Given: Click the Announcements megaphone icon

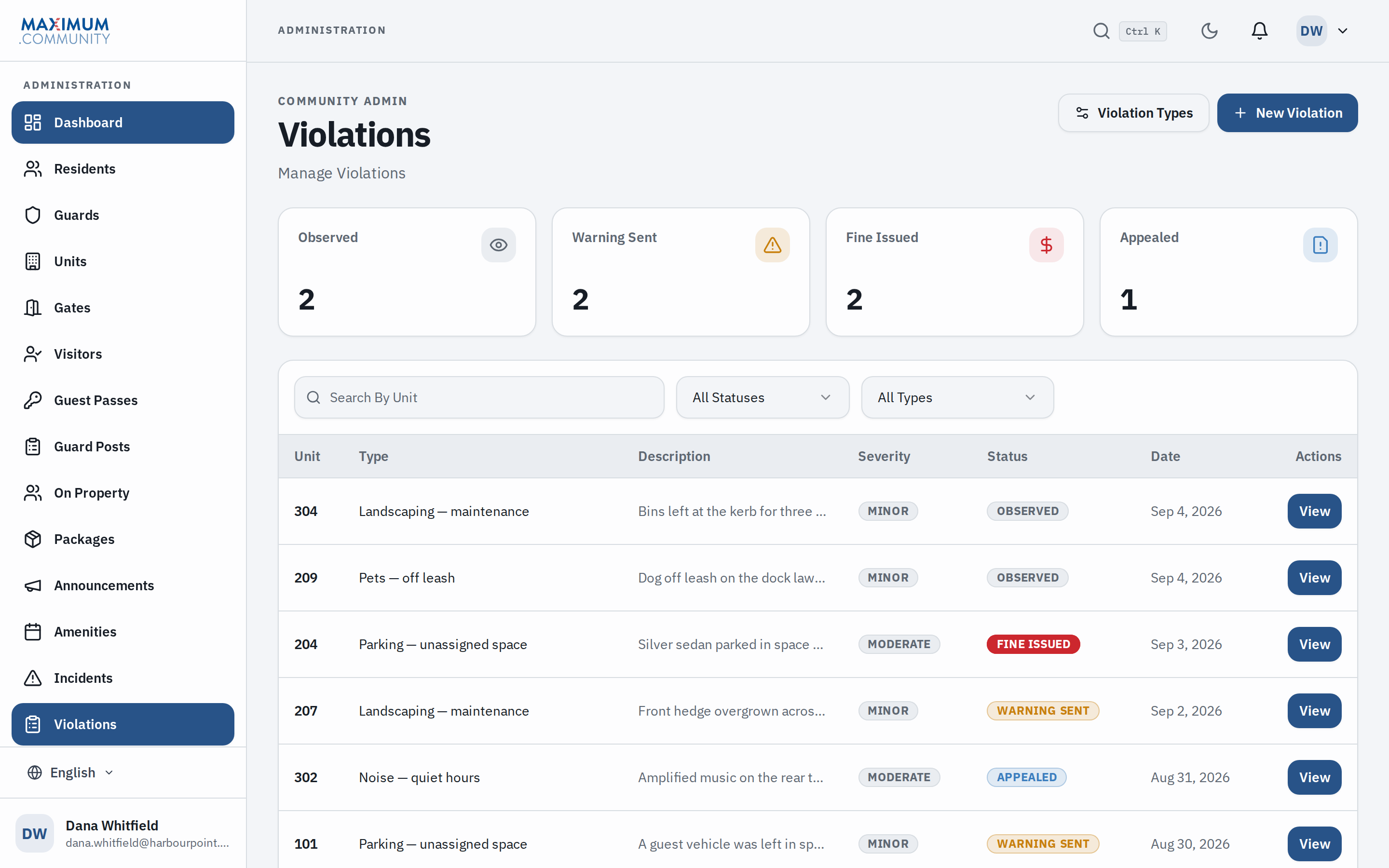Looking at the screenshot, I should pos(33,585).
